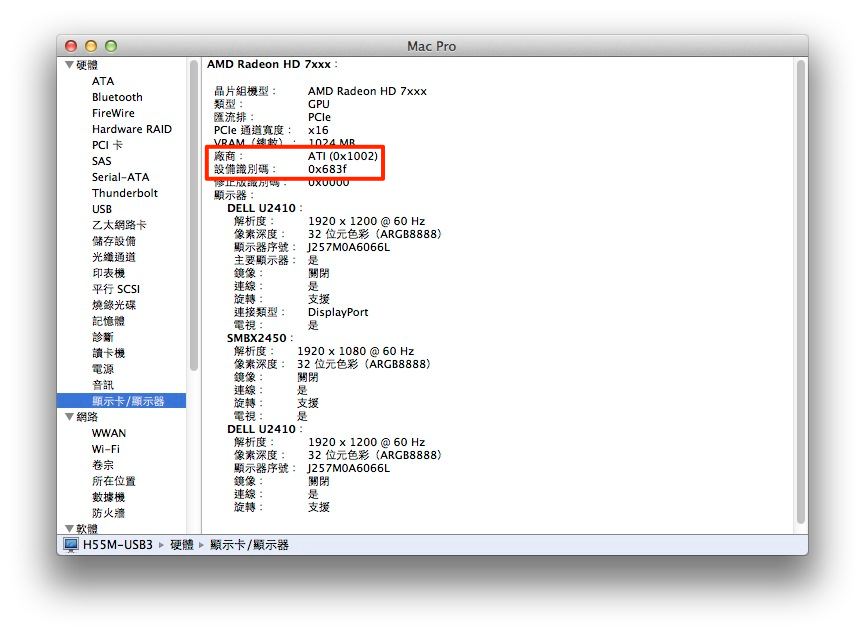Select SAS in the sidebar
The height and width of the screenshot is (634, 865).
pos(102,161)
